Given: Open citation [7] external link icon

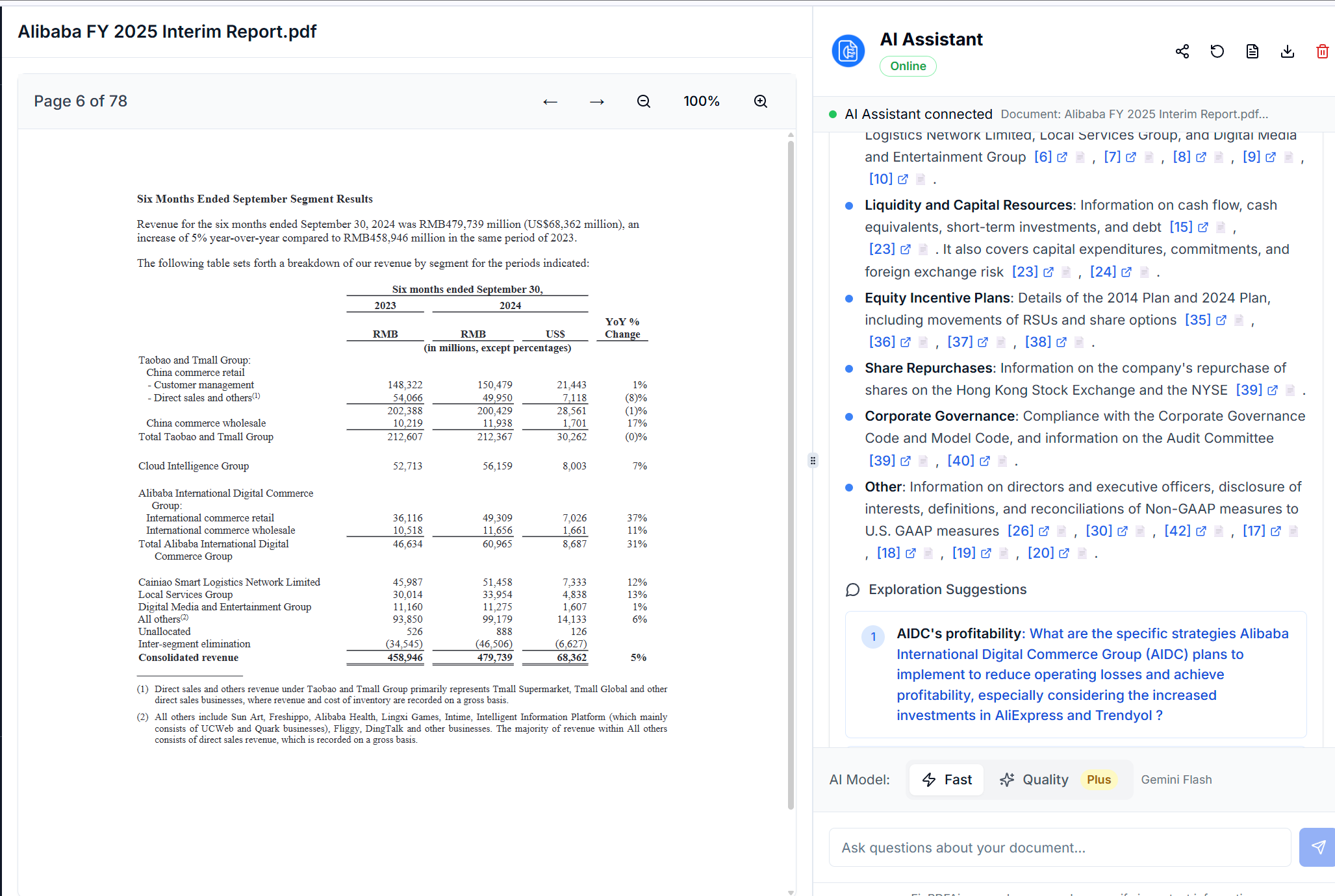Looking at the screenshot, I should click(1131, 157).
